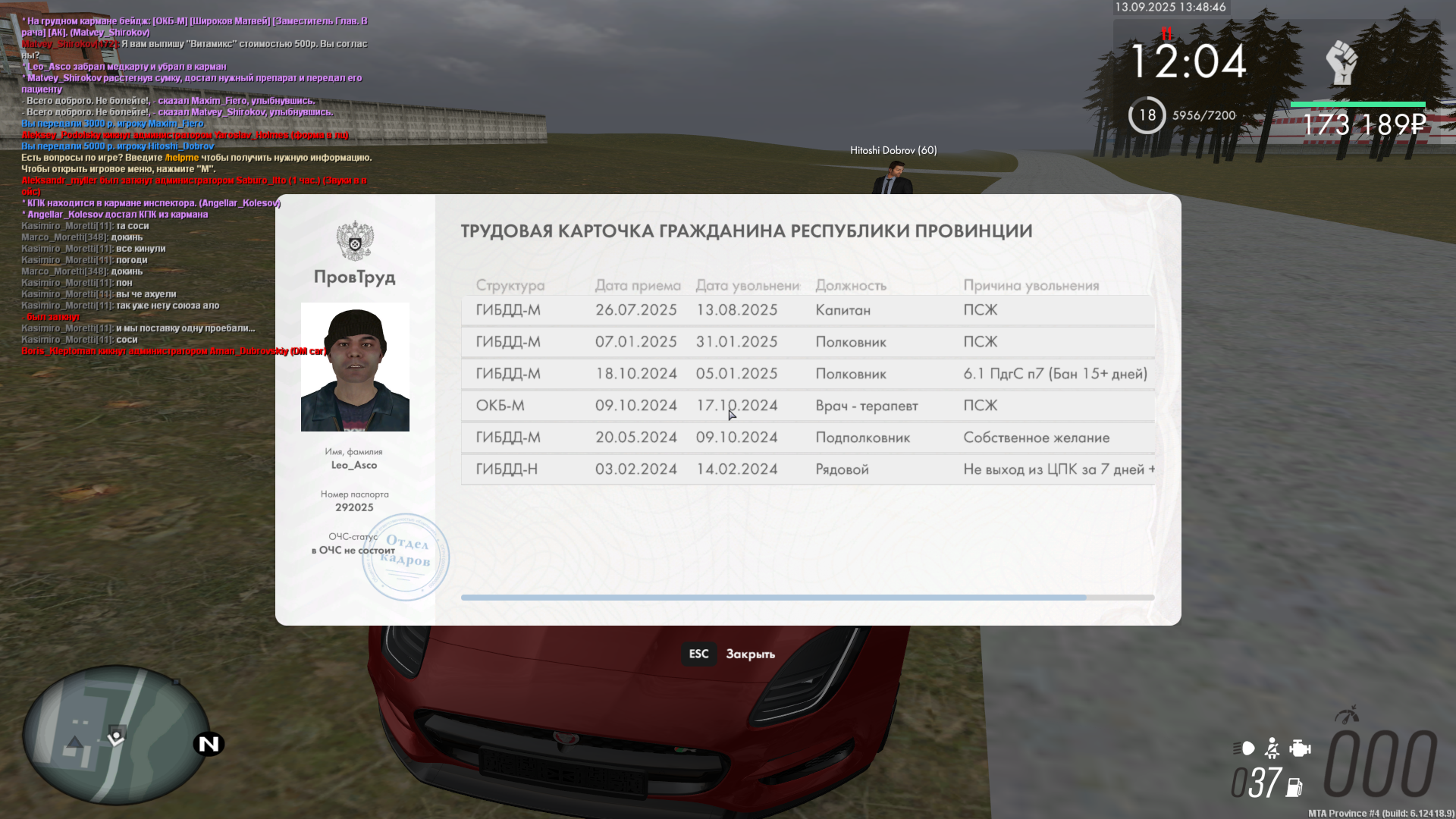Click the cruise speedometer gauge icon
The image size is (1456, 819).
click(1348, 714)
